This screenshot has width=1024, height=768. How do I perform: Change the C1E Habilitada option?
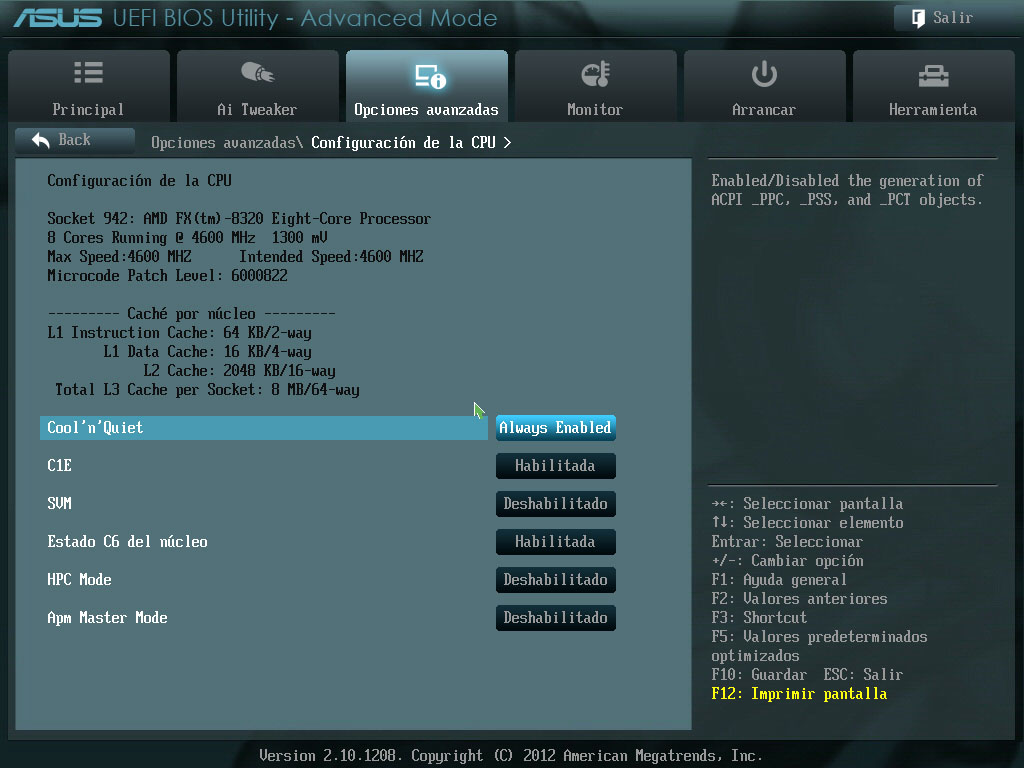click(x=555, y=466)
